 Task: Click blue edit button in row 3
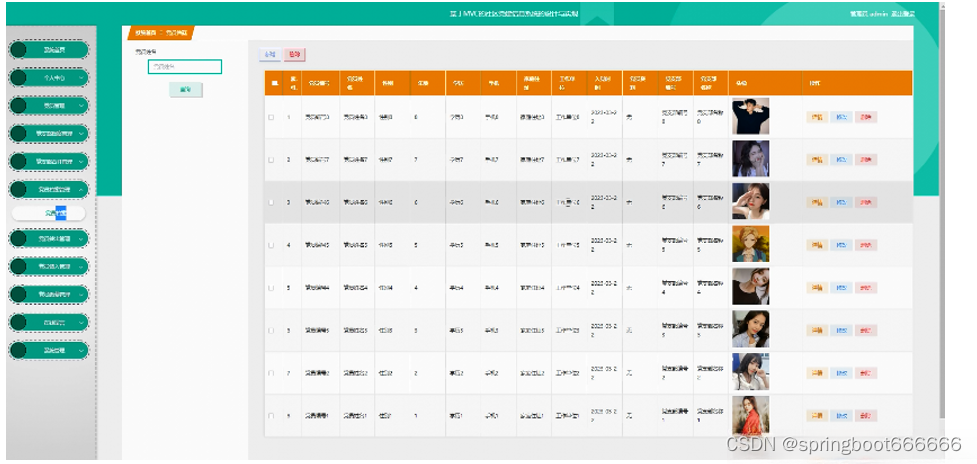tap(841, 202)
